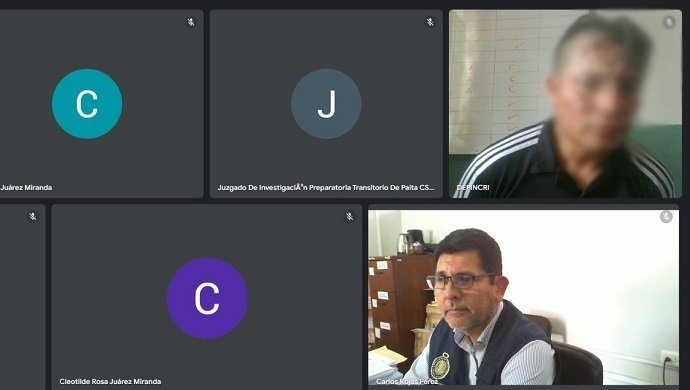Click muted mic icon on Juzgado De Investigación tile

tap(430, 22)
